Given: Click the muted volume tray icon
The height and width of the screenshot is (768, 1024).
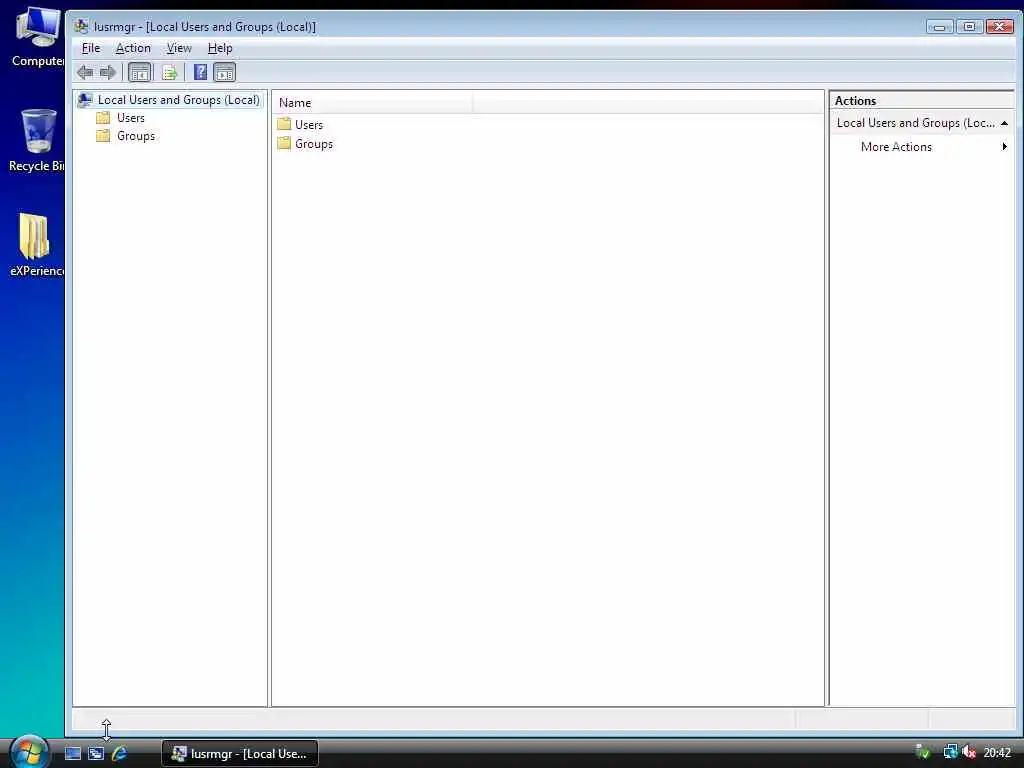Looking at the screenshot, I should click(968, 752).
